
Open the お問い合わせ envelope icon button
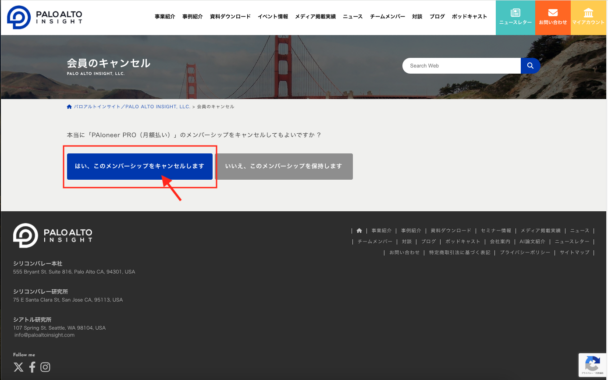point(553,17)
